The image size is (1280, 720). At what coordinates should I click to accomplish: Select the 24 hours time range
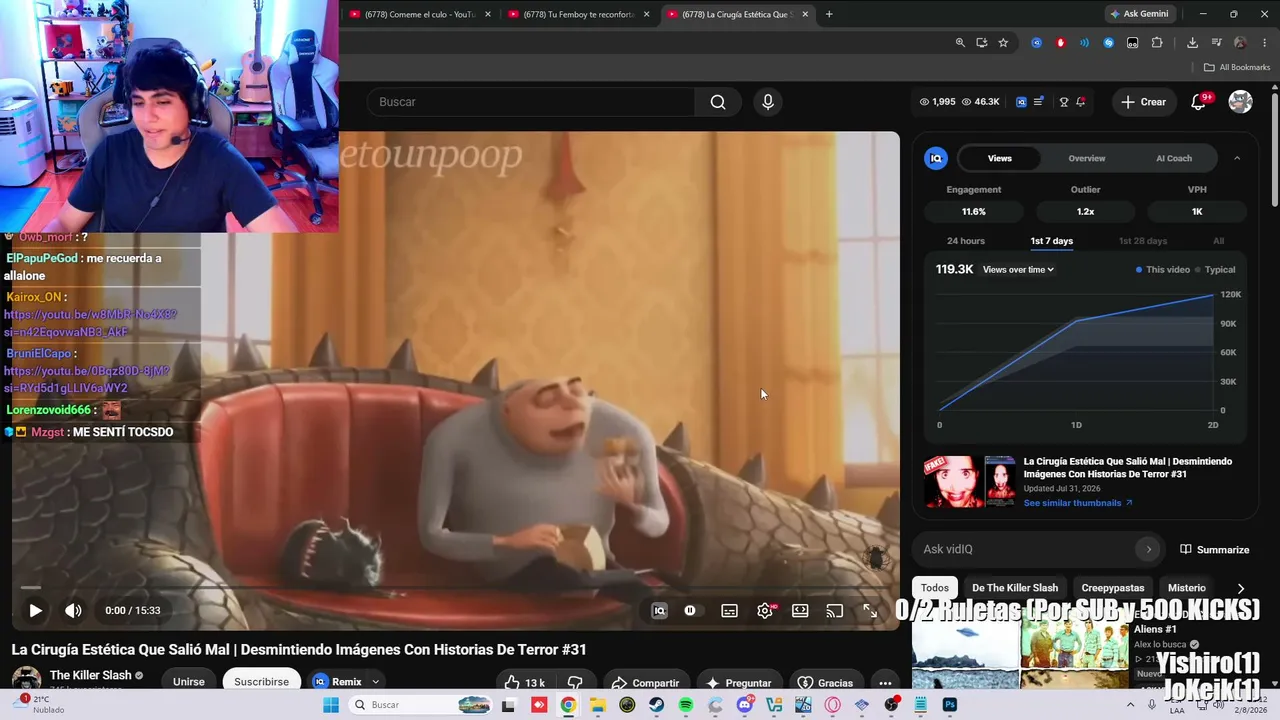(966, 241)
